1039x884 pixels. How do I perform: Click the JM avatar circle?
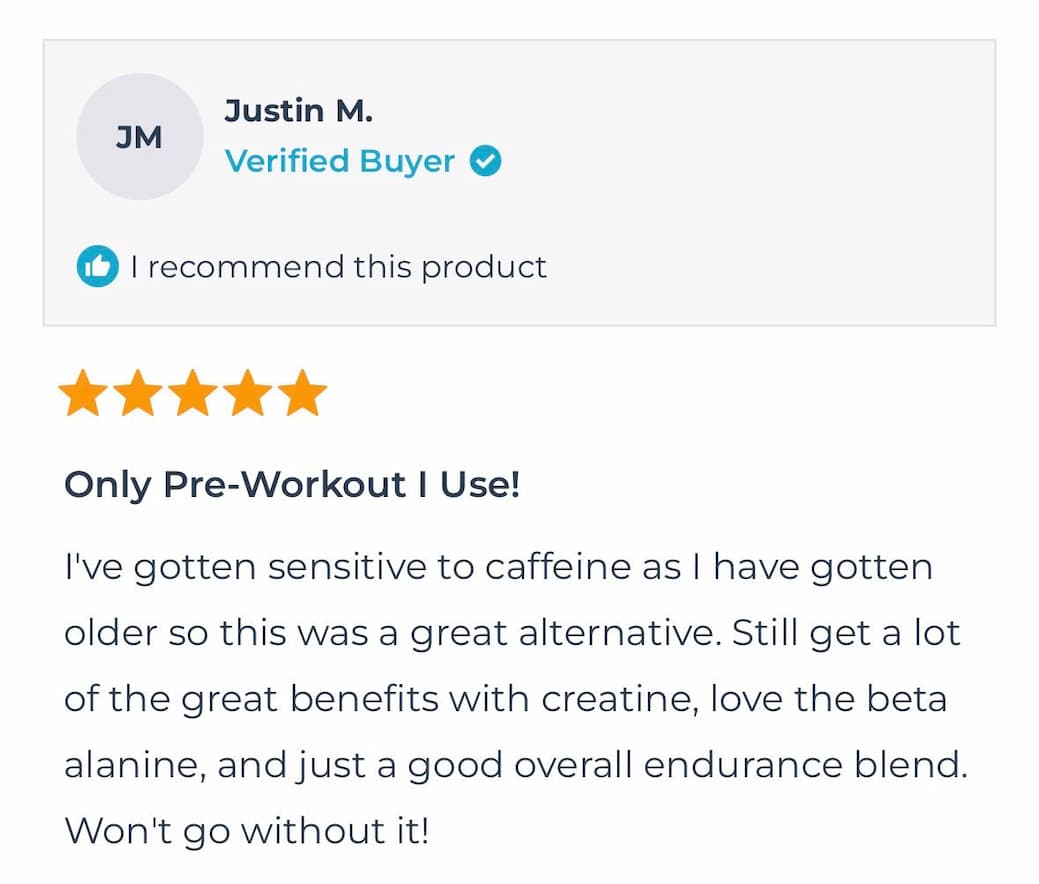pyautogui.click(x=139, y=136)
